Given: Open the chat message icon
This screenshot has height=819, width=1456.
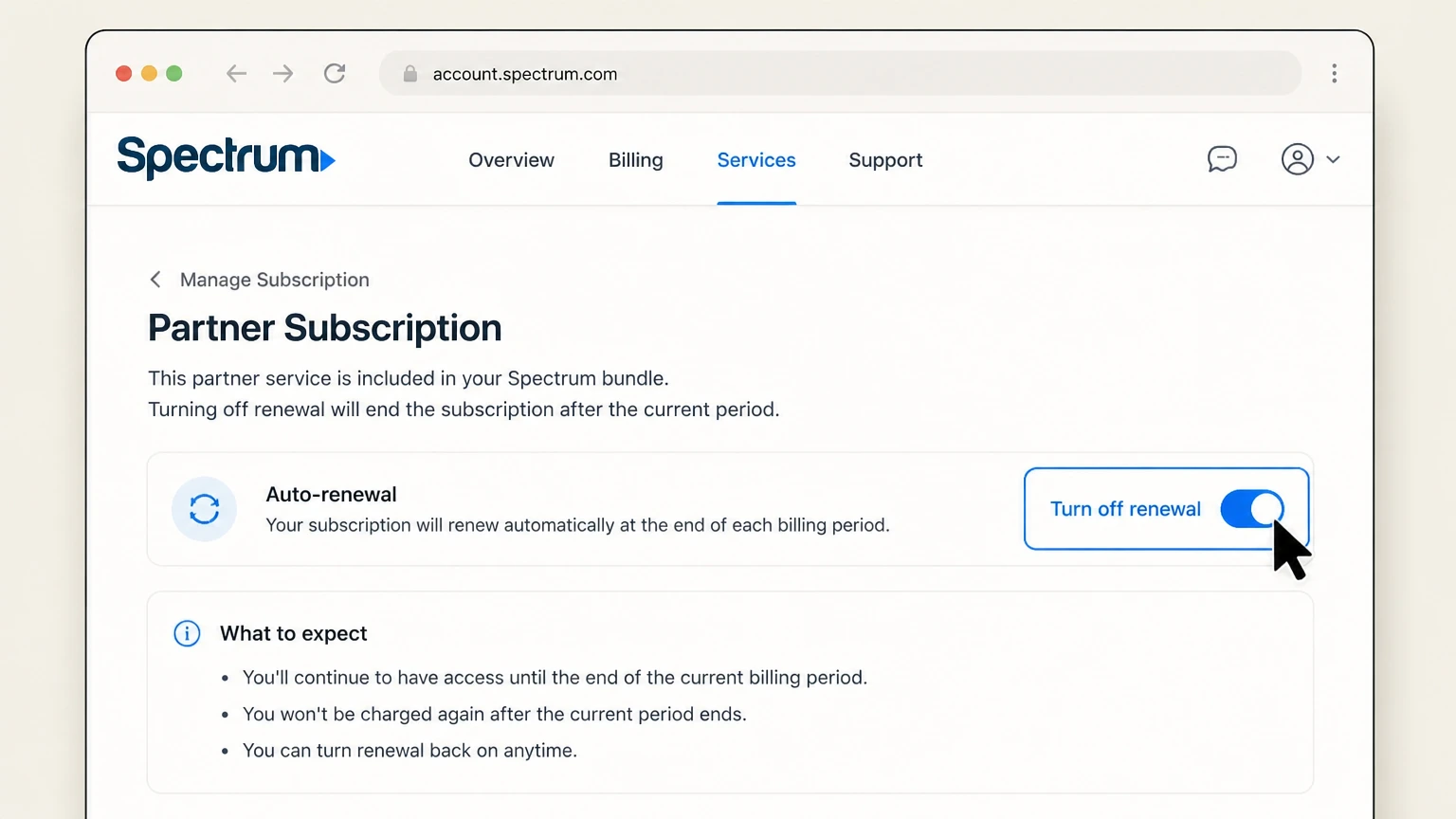Looking at the screenshot, I should [x=1222, y=159].
